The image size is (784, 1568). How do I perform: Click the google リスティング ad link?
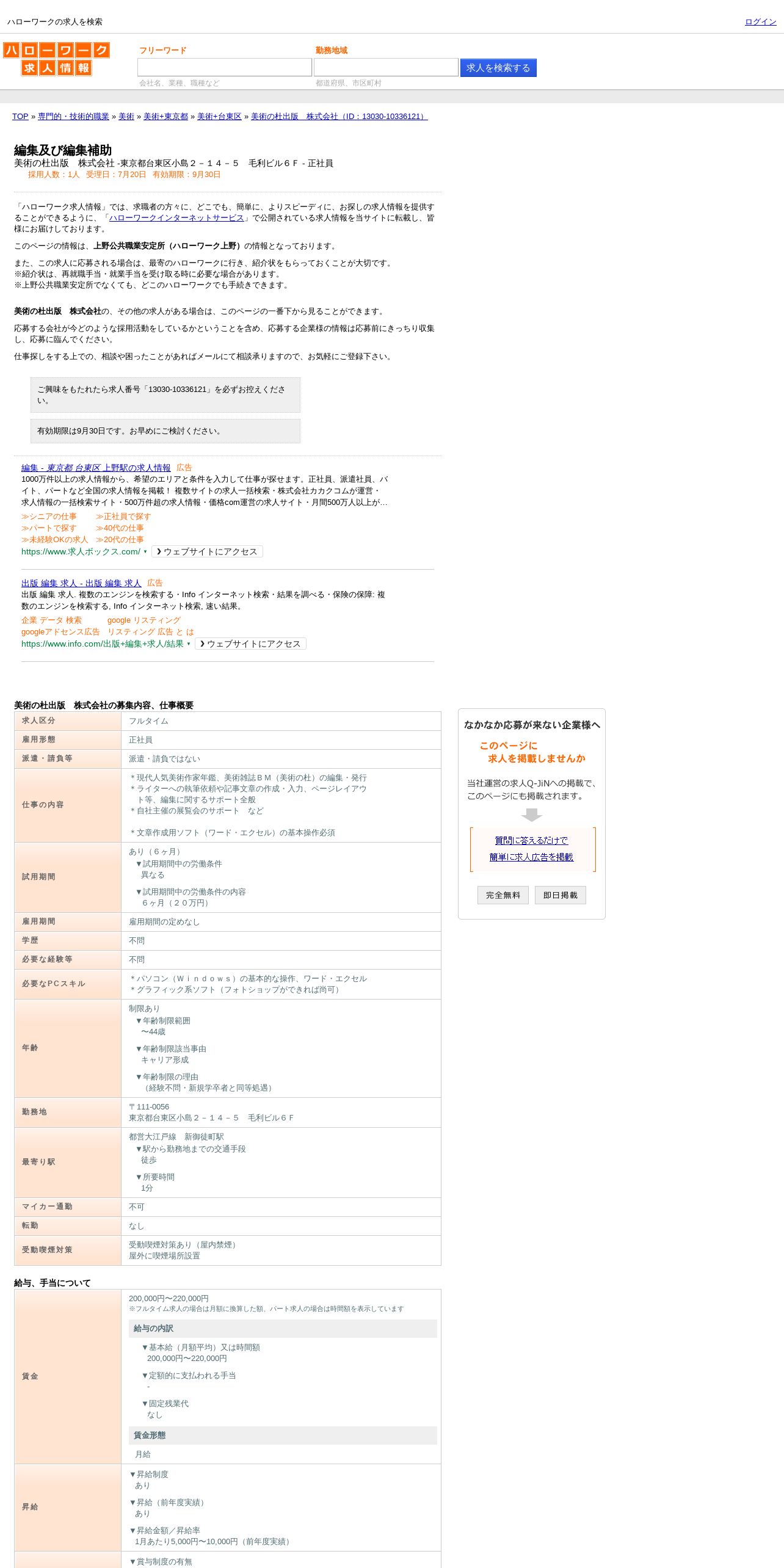tap(144, 620)
